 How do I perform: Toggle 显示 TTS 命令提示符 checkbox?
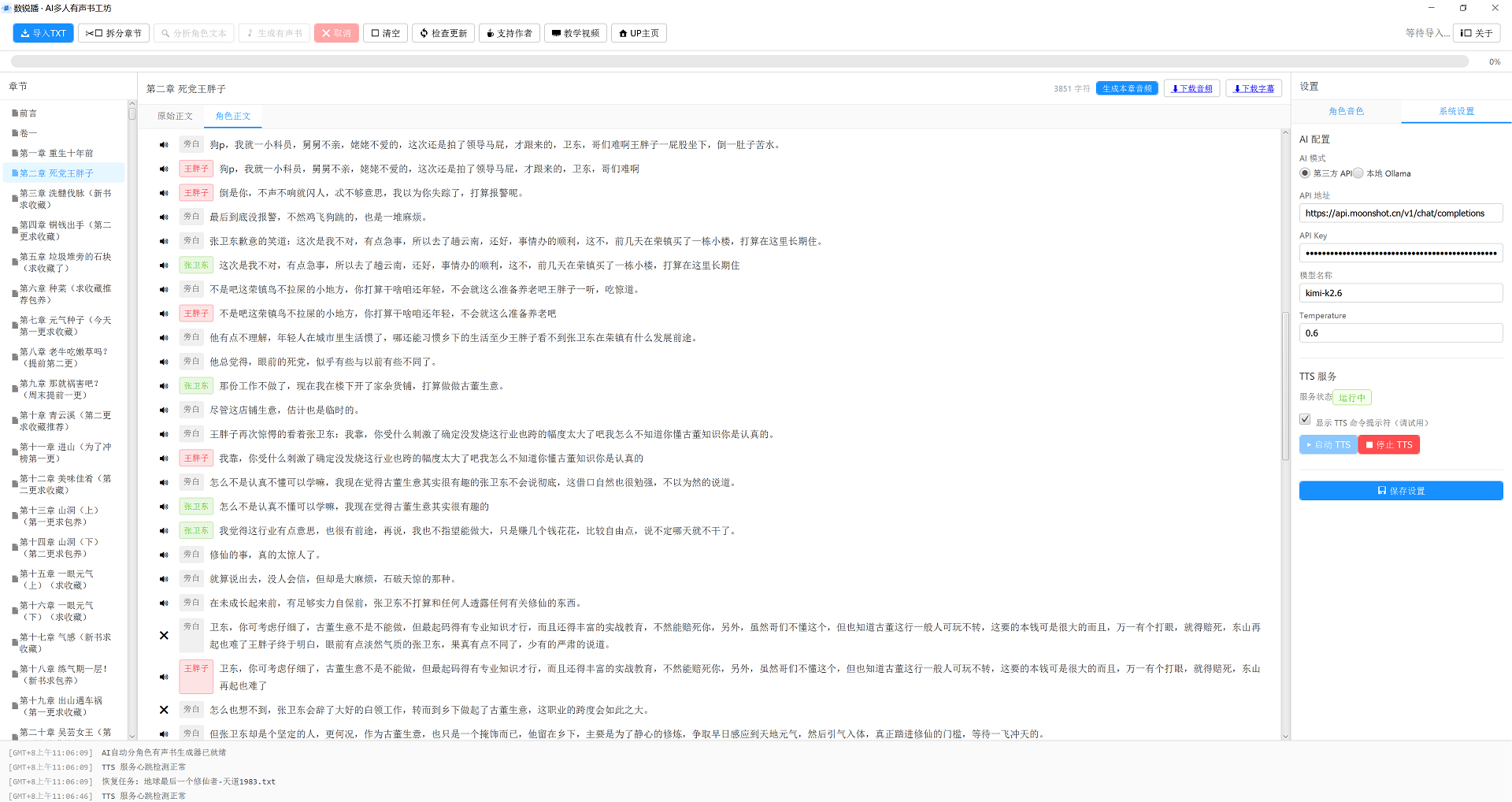tap(1305, 419)
